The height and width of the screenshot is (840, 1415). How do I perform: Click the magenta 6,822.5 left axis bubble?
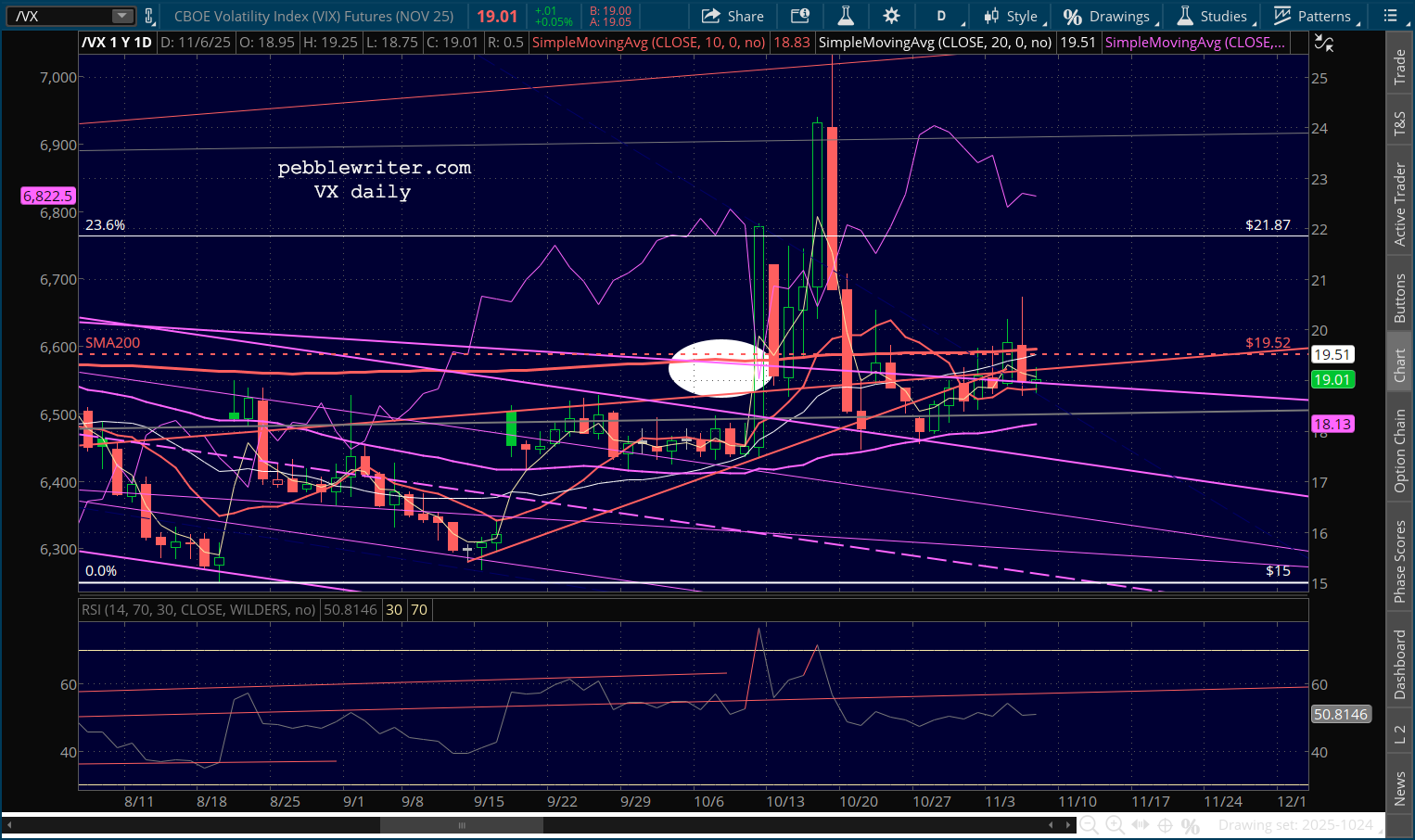tap(48, 196)
